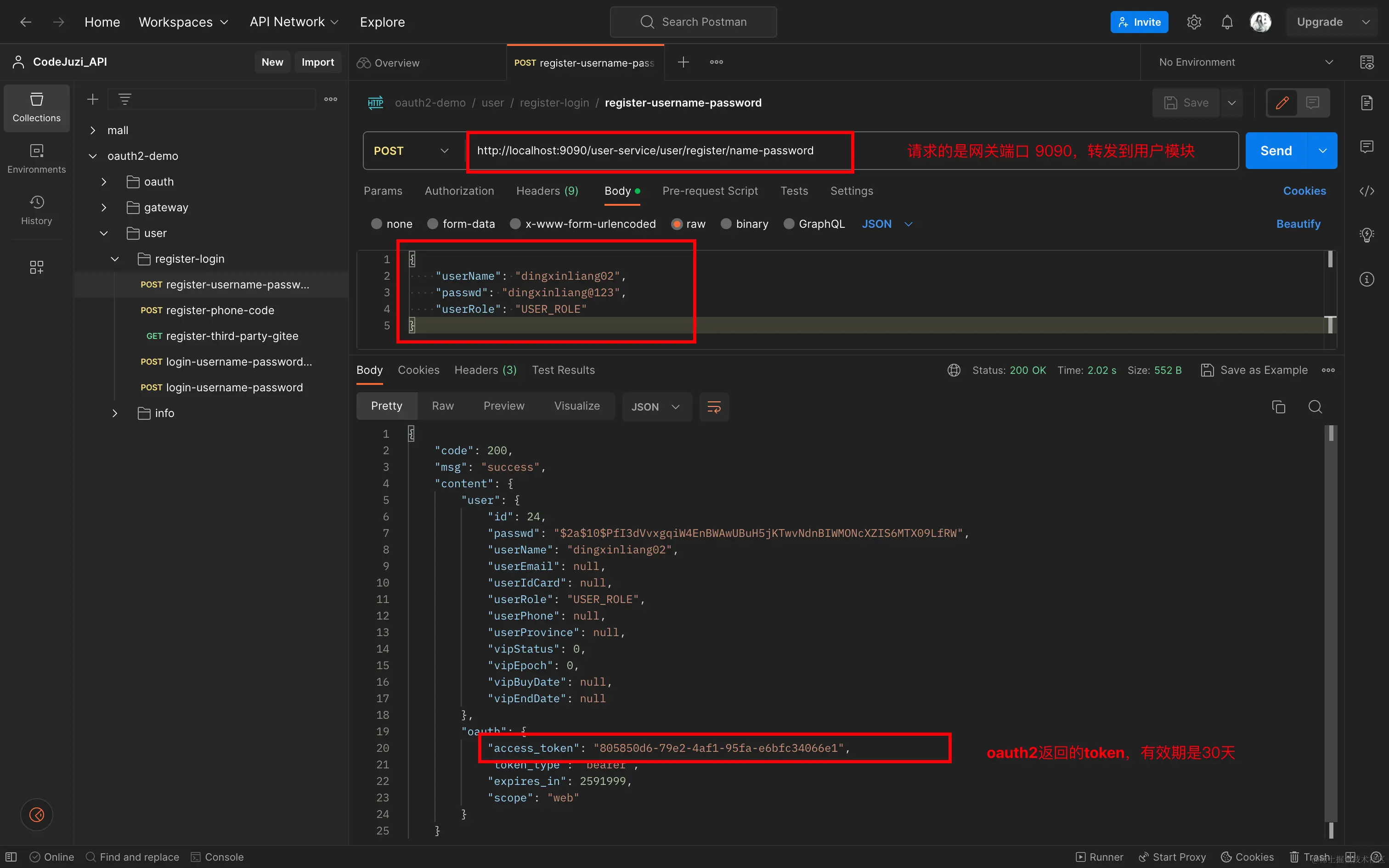Open the No Environment dropdown
Image resolution: width=1389 pixels, height=868 pixels.
pyautogui.click(x=1246, y=62)
